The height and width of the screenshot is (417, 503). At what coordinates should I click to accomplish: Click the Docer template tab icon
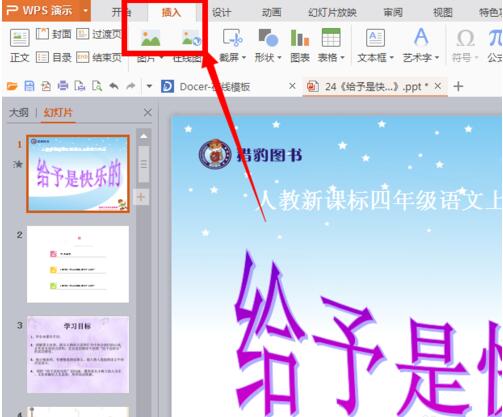point(167,87)
